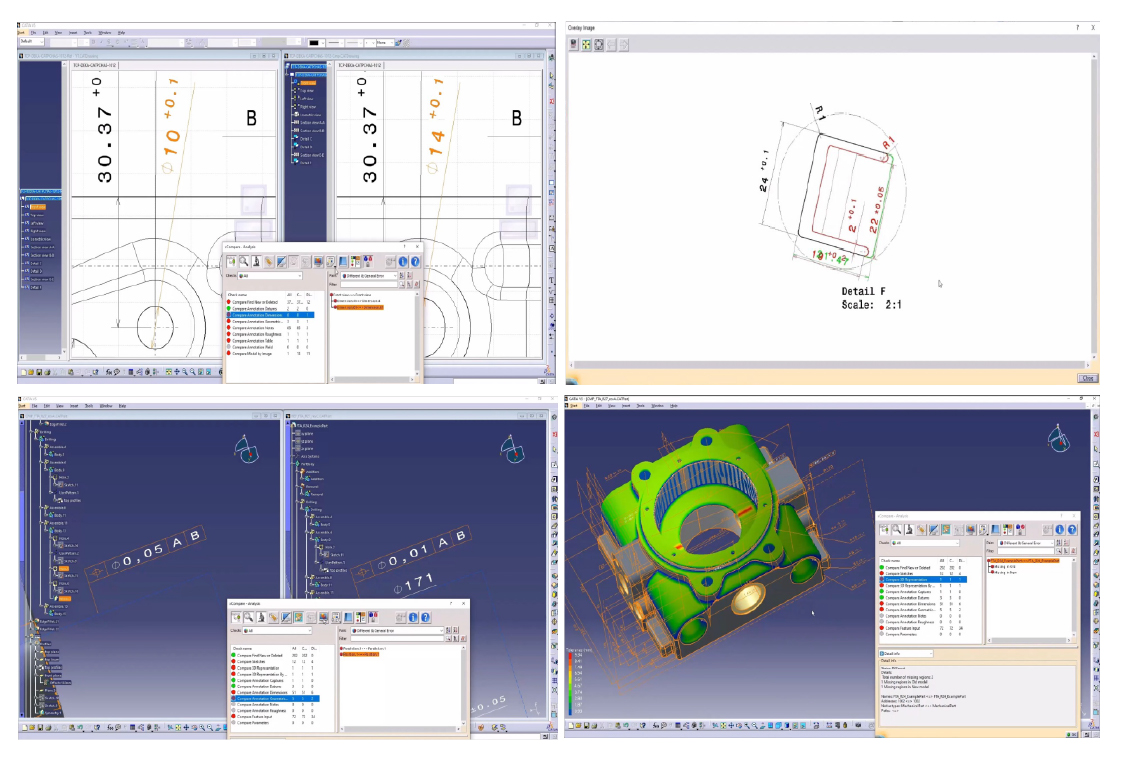
Task: Select 'Compare Find New or Deleted' in top-left dialog
Action: pyautogui.click(x=269, y=302)
